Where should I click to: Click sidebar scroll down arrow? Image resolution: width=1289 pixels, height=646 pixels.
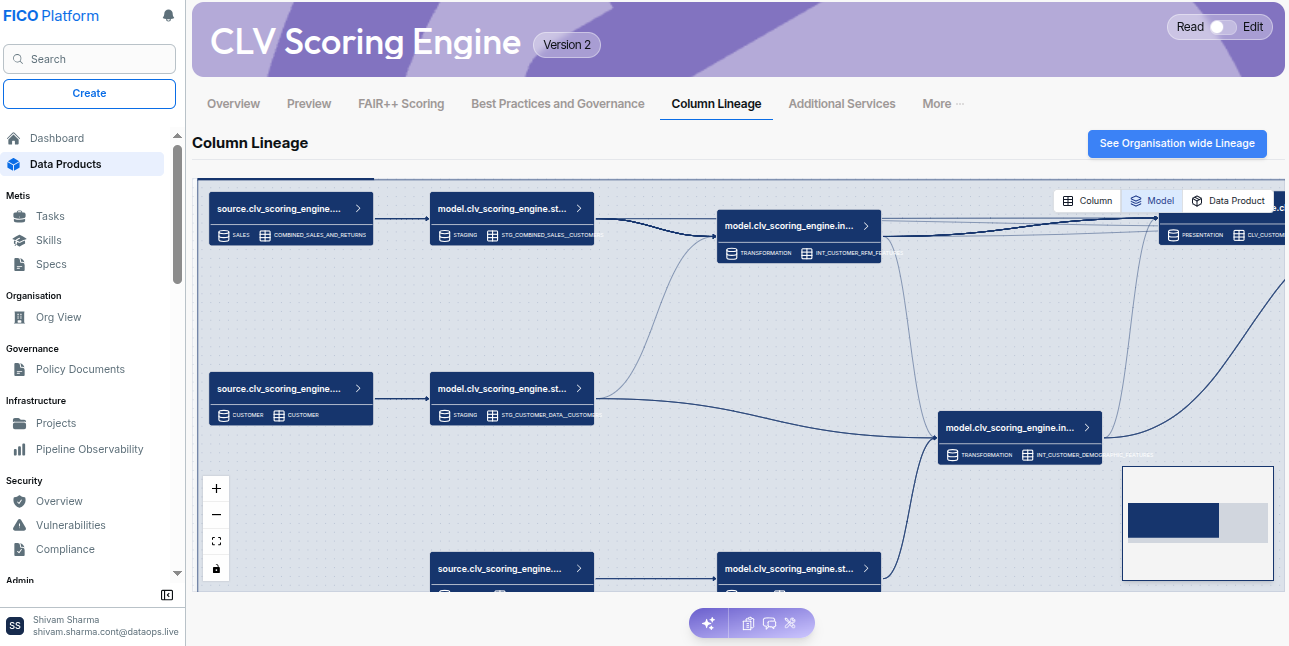pyautogui.click(x=177, y=573)
